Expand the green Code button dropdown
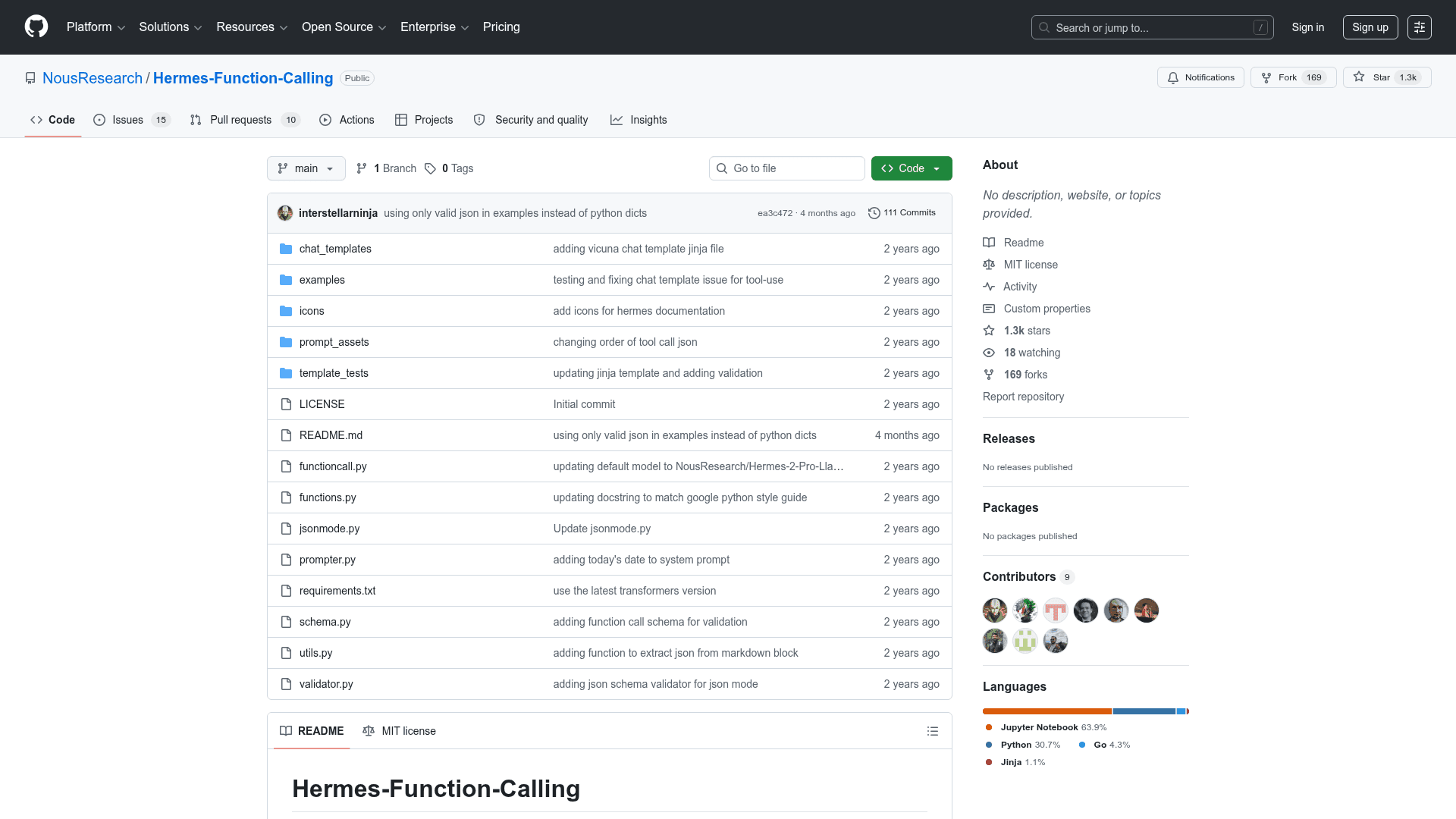 (938, 168)
